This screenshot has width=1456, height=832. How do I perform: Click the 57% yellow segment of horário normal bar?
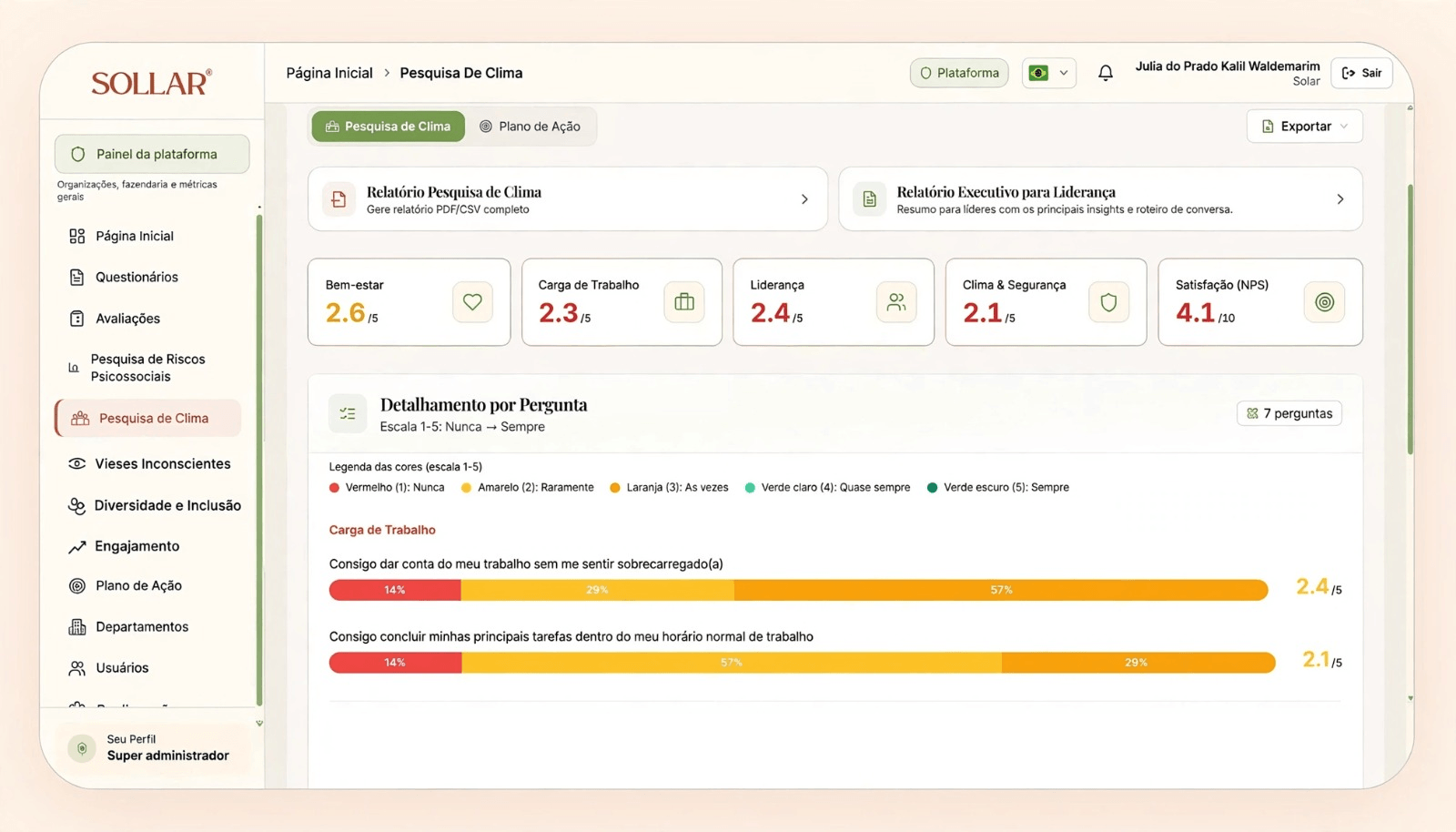point(732,663)
